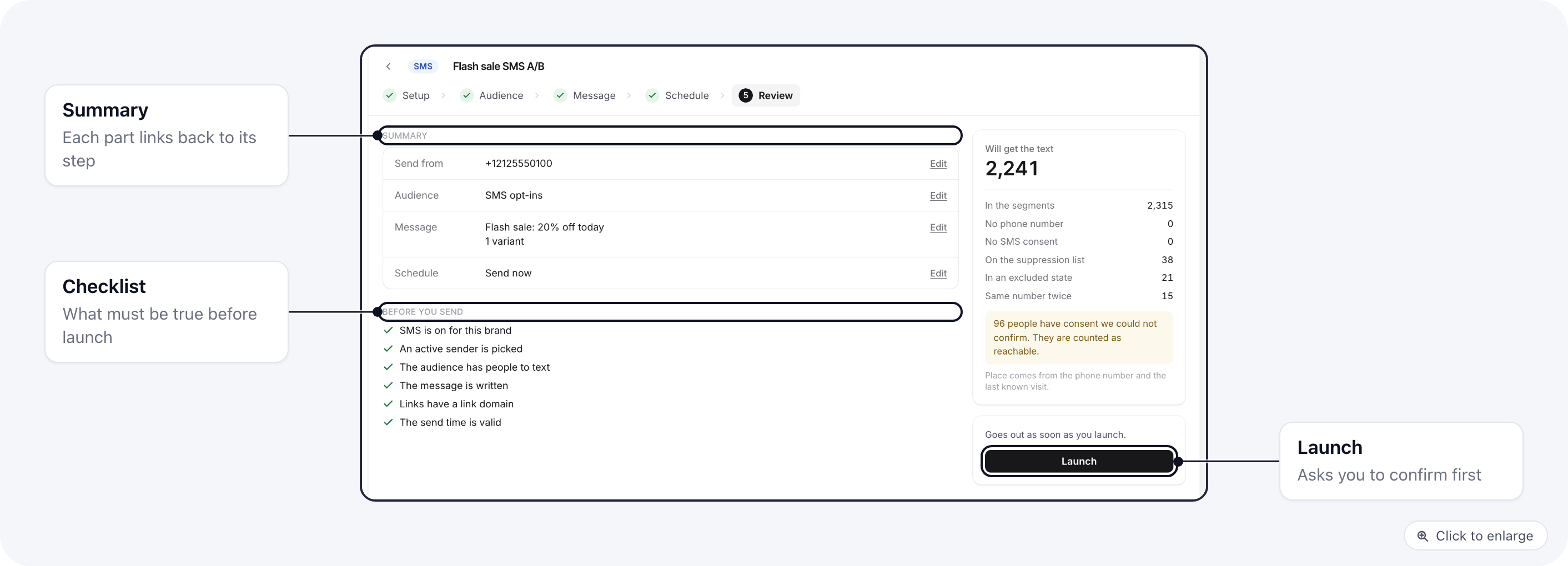The width and height of the screenshot is (1568, 566).
Task: Click the Message step green checkmark
Action: click(x=560, y=95)
